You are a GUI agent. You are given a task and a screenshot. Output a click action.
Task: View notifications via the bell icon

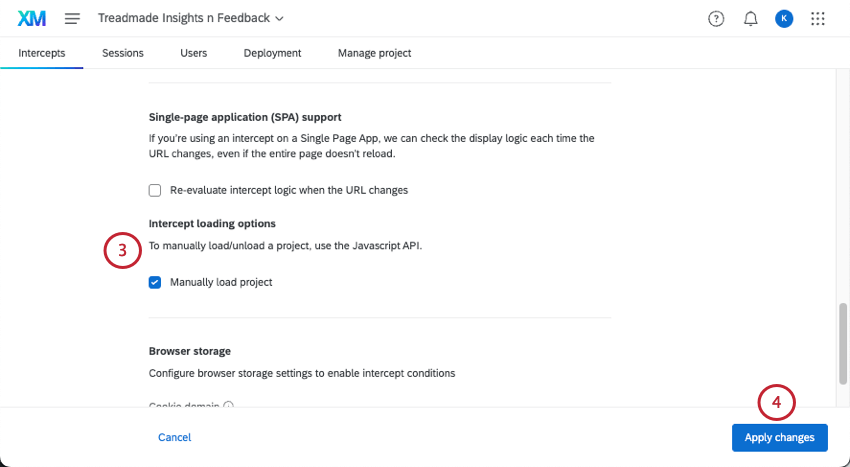751,18
